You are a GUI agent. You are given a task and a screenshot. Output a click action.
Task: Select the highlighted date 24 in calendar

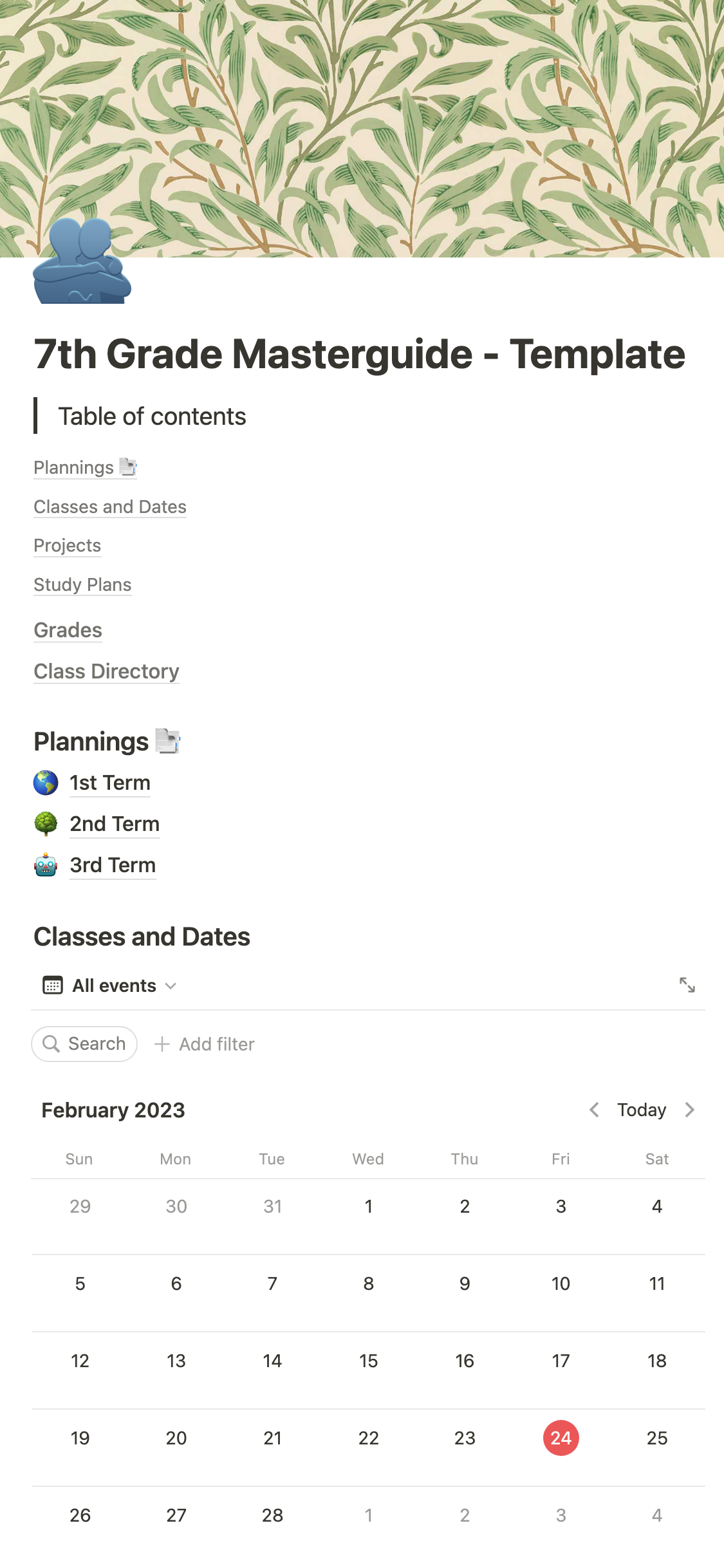tap(561, 1438)
